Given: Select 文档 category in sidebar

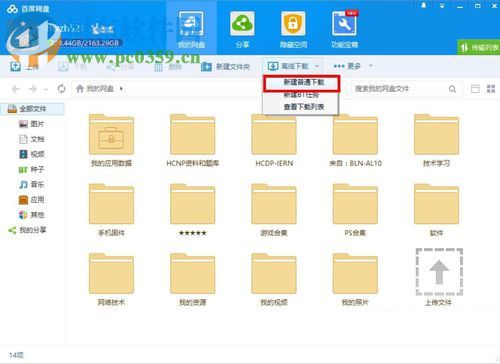Looking at the screenshot, I should pos(32,139).
